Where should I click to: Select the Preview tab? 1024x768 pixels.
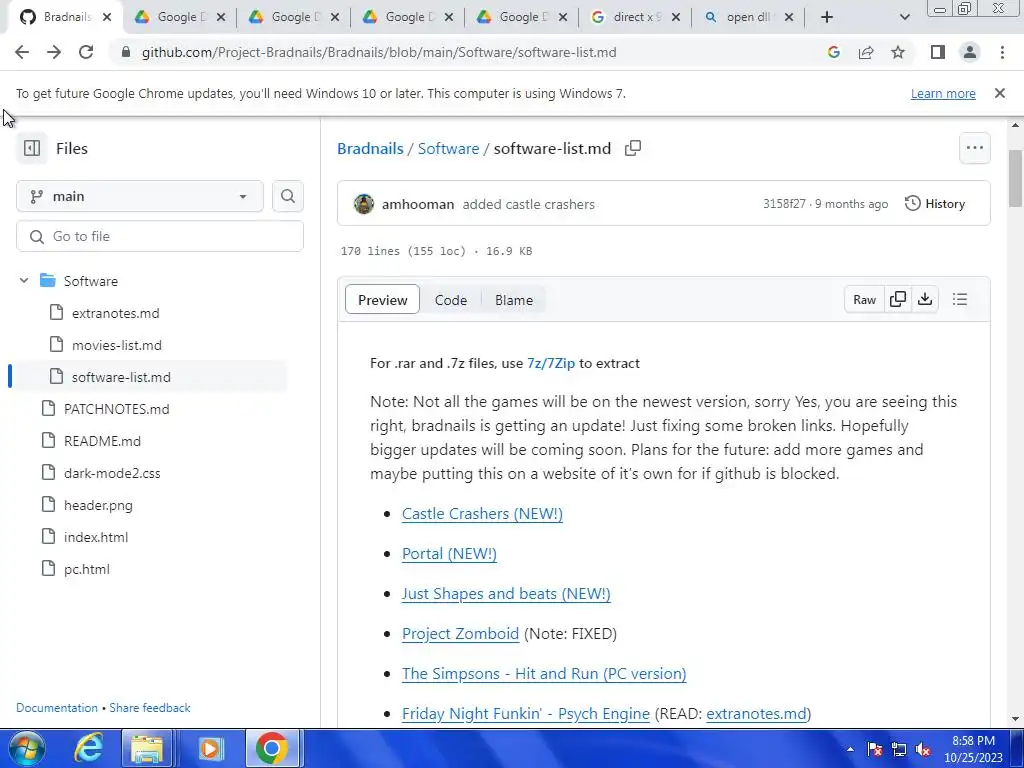click(x=382, y=300)
